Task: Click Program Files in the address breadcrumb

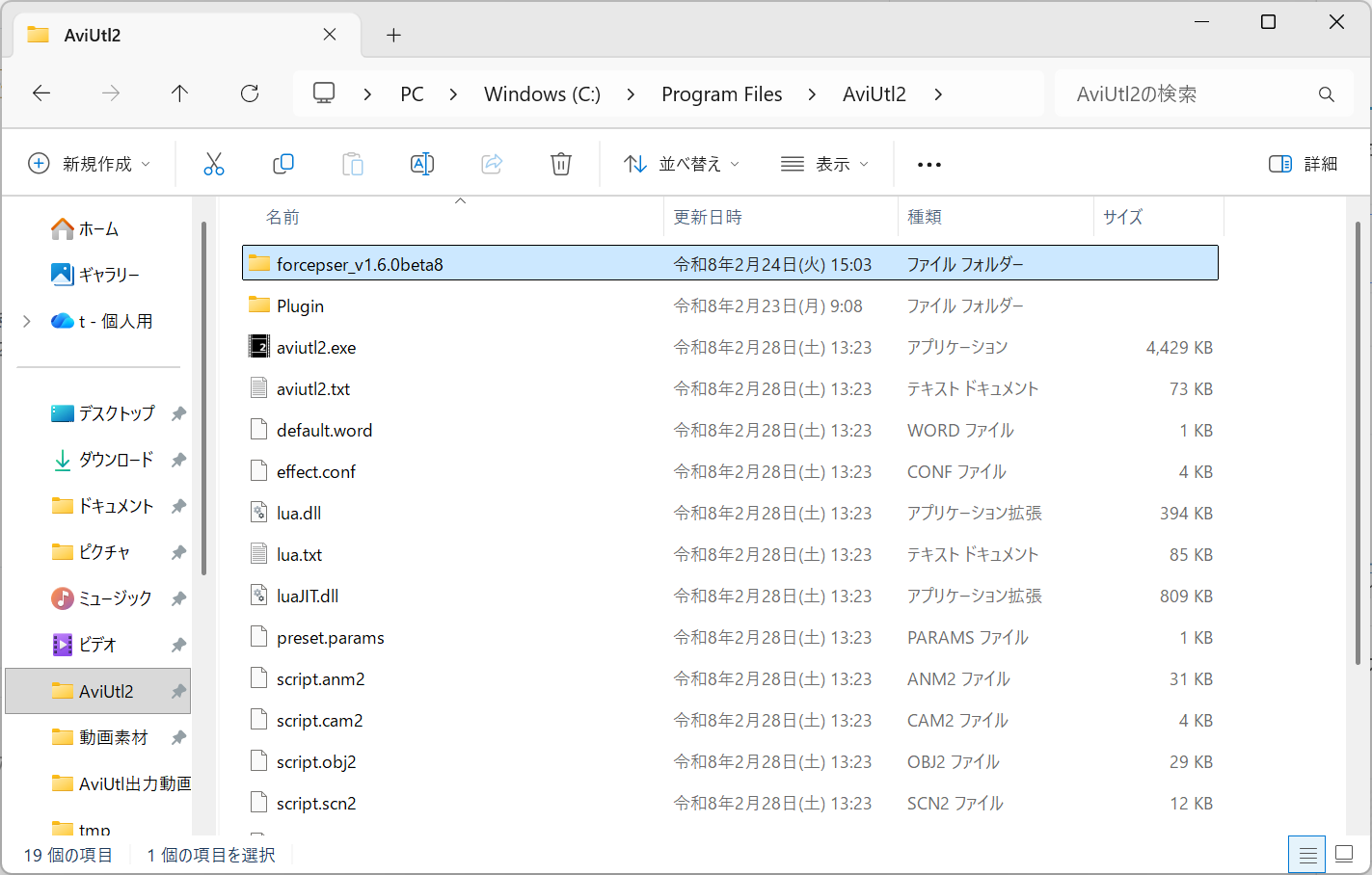Action: click(721, 93)
